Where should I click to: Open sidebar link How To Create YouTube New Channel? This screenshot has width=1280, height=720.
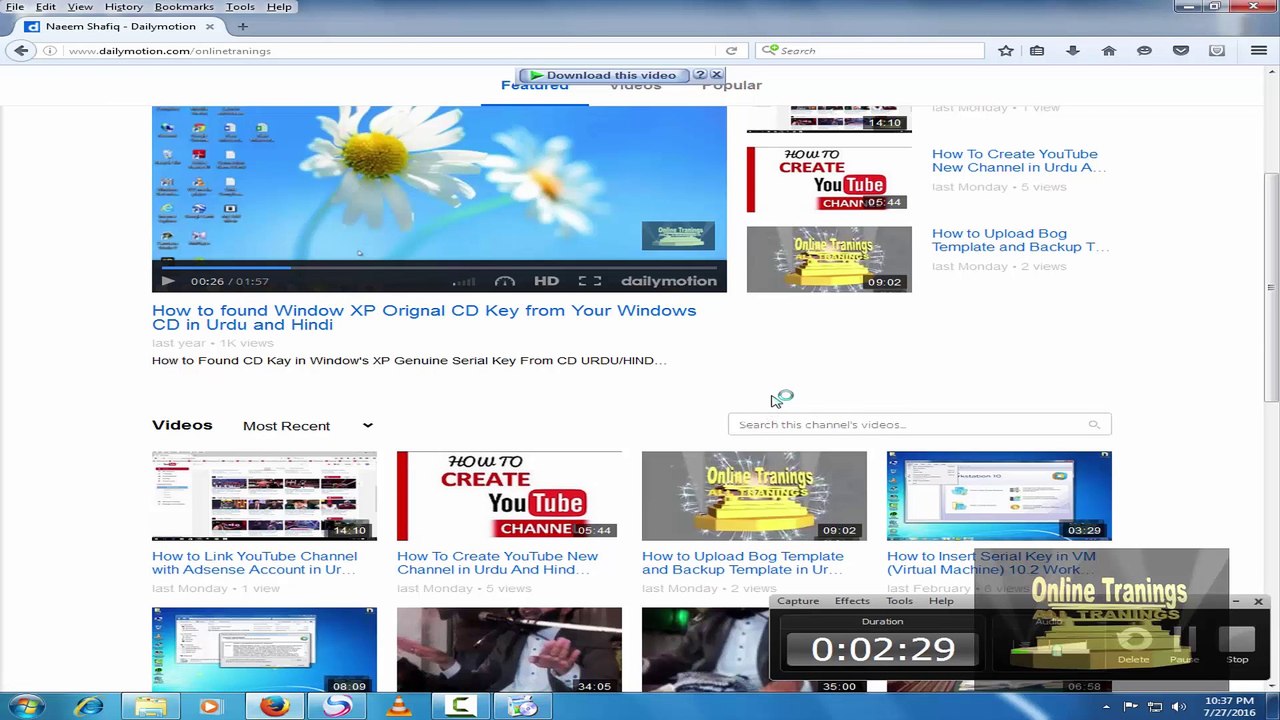point(1018,161)
